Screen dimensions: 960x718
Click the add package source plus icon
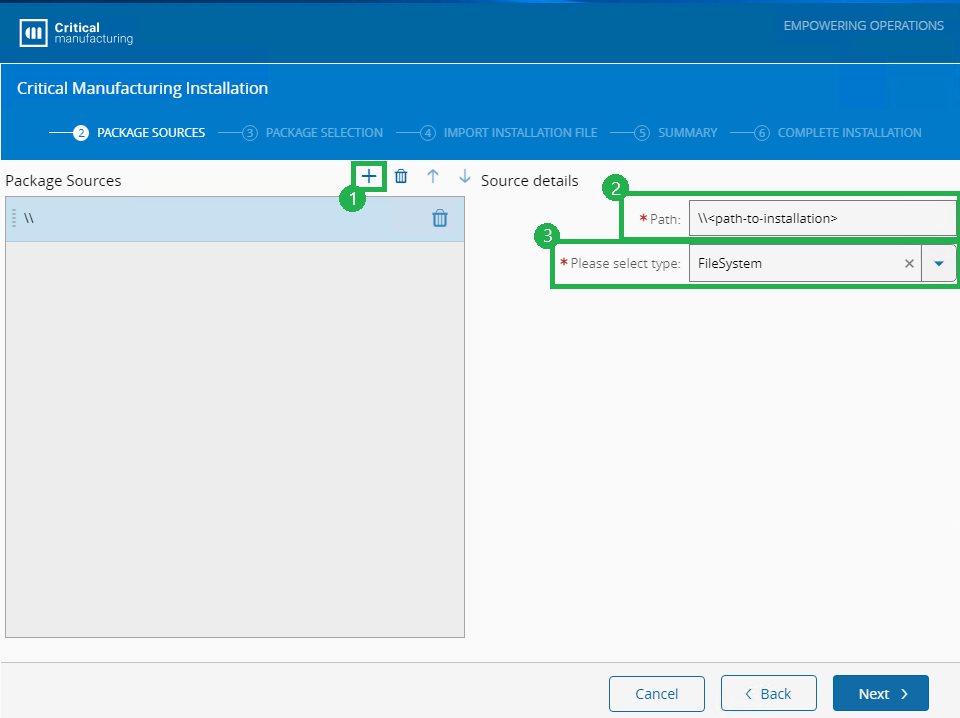point(369,177)
